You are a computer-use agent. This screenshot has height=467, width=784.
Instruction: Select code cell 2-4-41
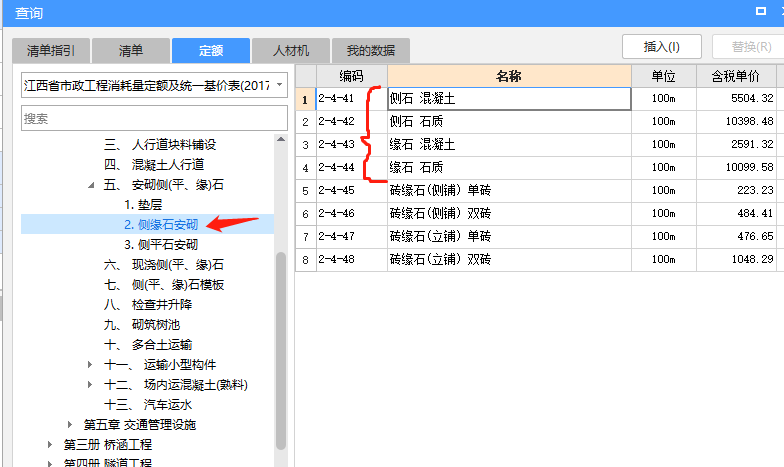click(x=352, y=98)
